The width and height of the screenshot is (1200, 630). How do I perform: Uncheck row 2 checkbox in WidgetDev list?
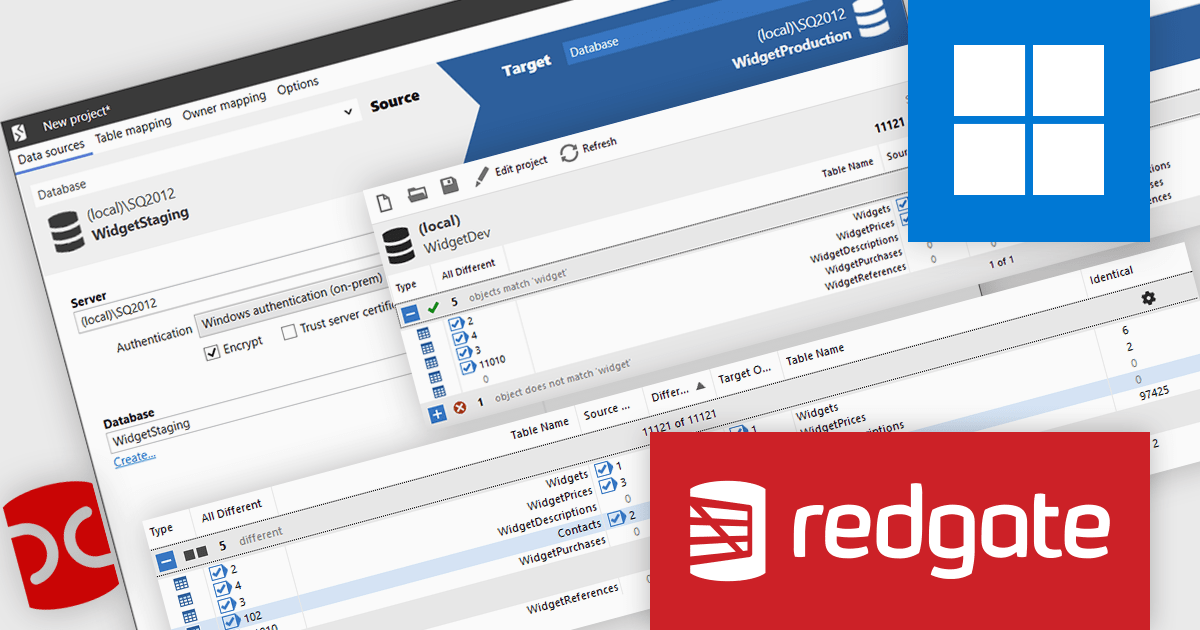[x=456, y=323]
